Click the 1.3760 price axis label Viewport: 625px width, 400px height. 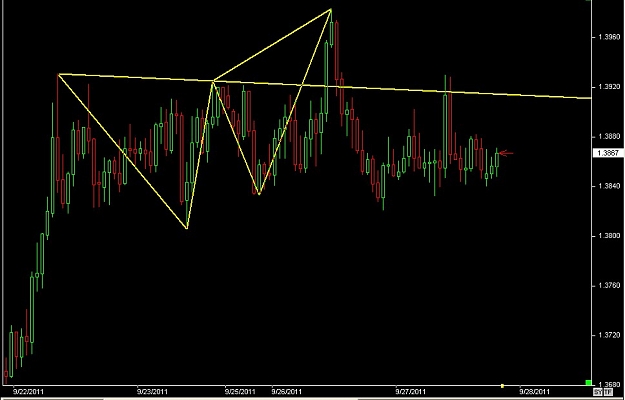pos(608,286)
